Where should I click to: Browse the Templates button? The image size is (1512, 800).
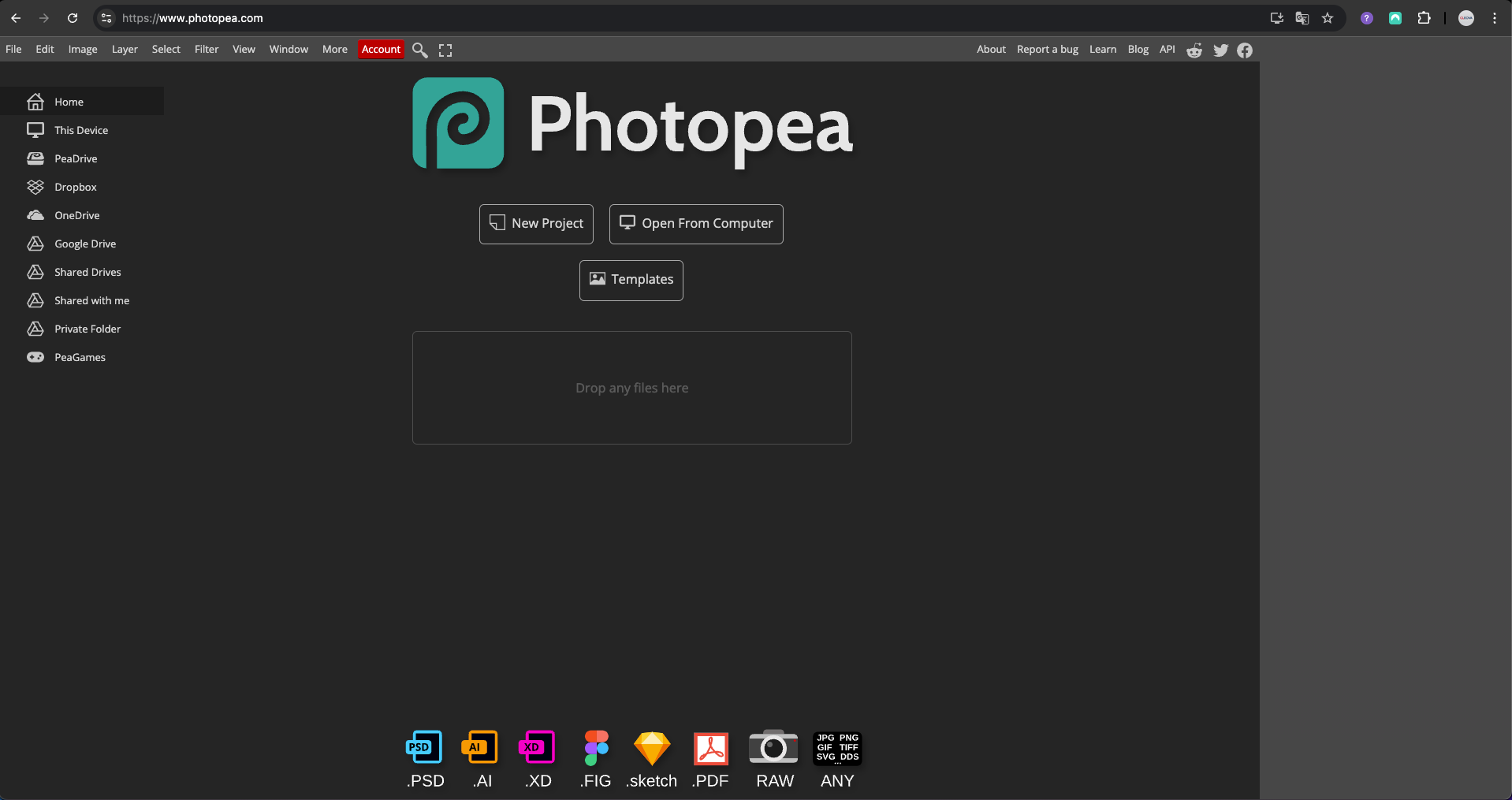point(631,280)
